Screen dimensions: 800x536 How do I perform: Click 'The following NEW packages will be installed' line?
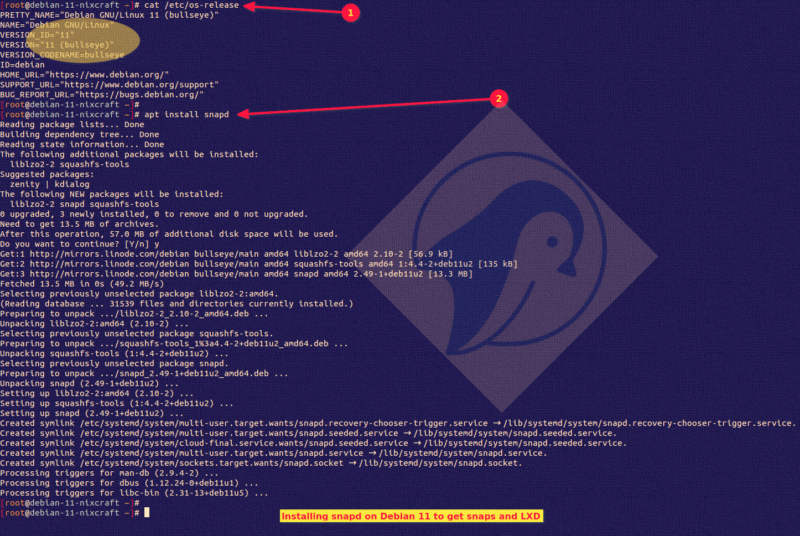(x=112, y=194)
